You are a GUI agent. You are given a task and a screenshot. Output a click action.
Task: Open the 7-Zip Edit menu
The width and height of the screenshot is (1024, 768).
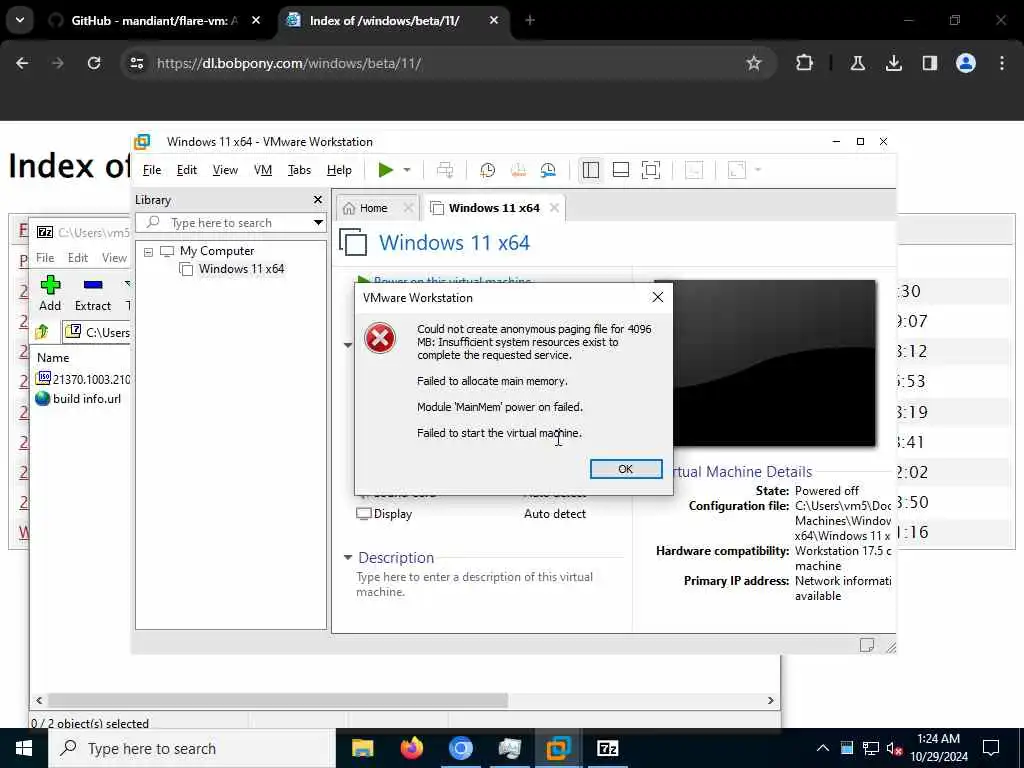(78, 258)
